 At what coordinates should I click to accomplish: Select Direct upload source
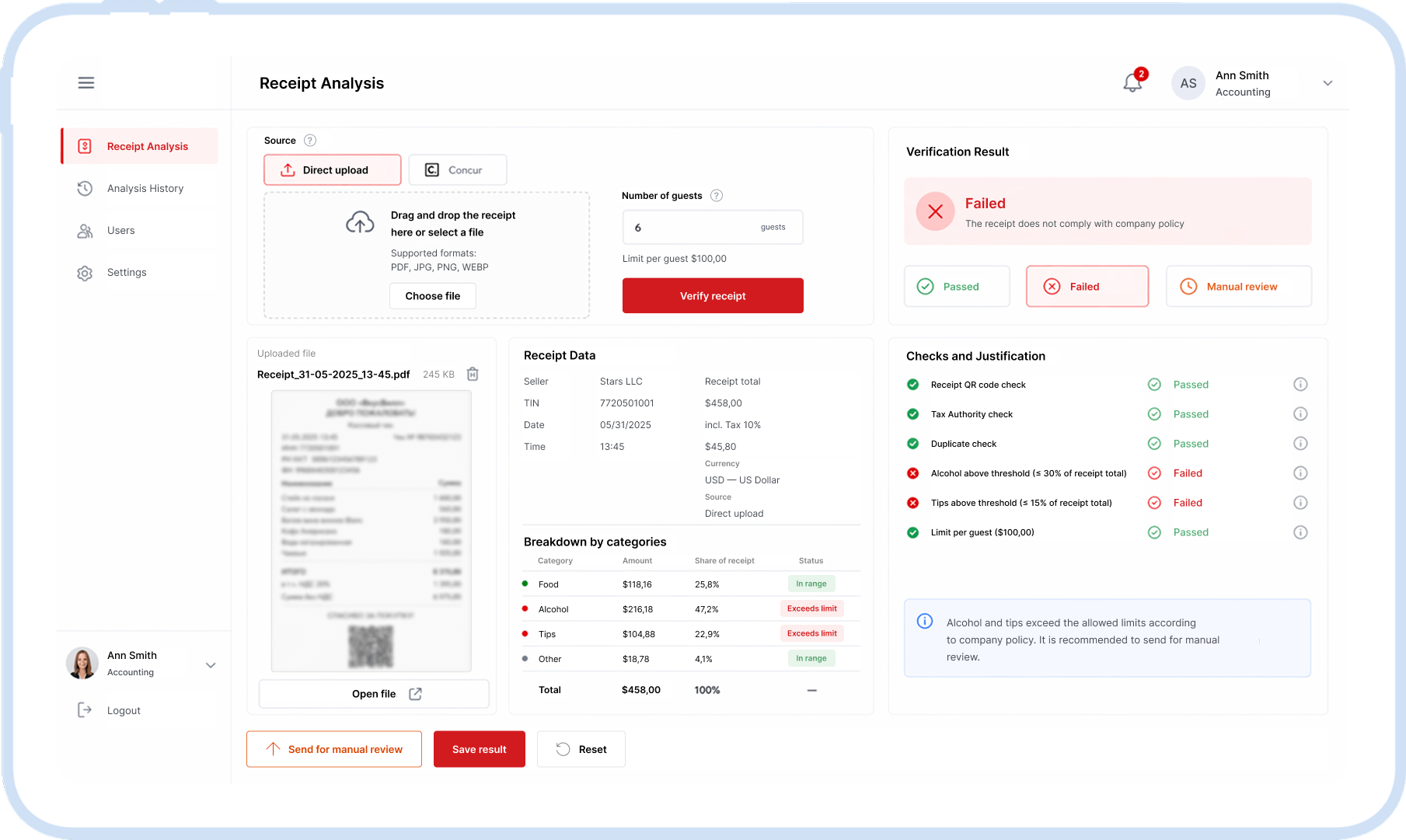point(333,169)
